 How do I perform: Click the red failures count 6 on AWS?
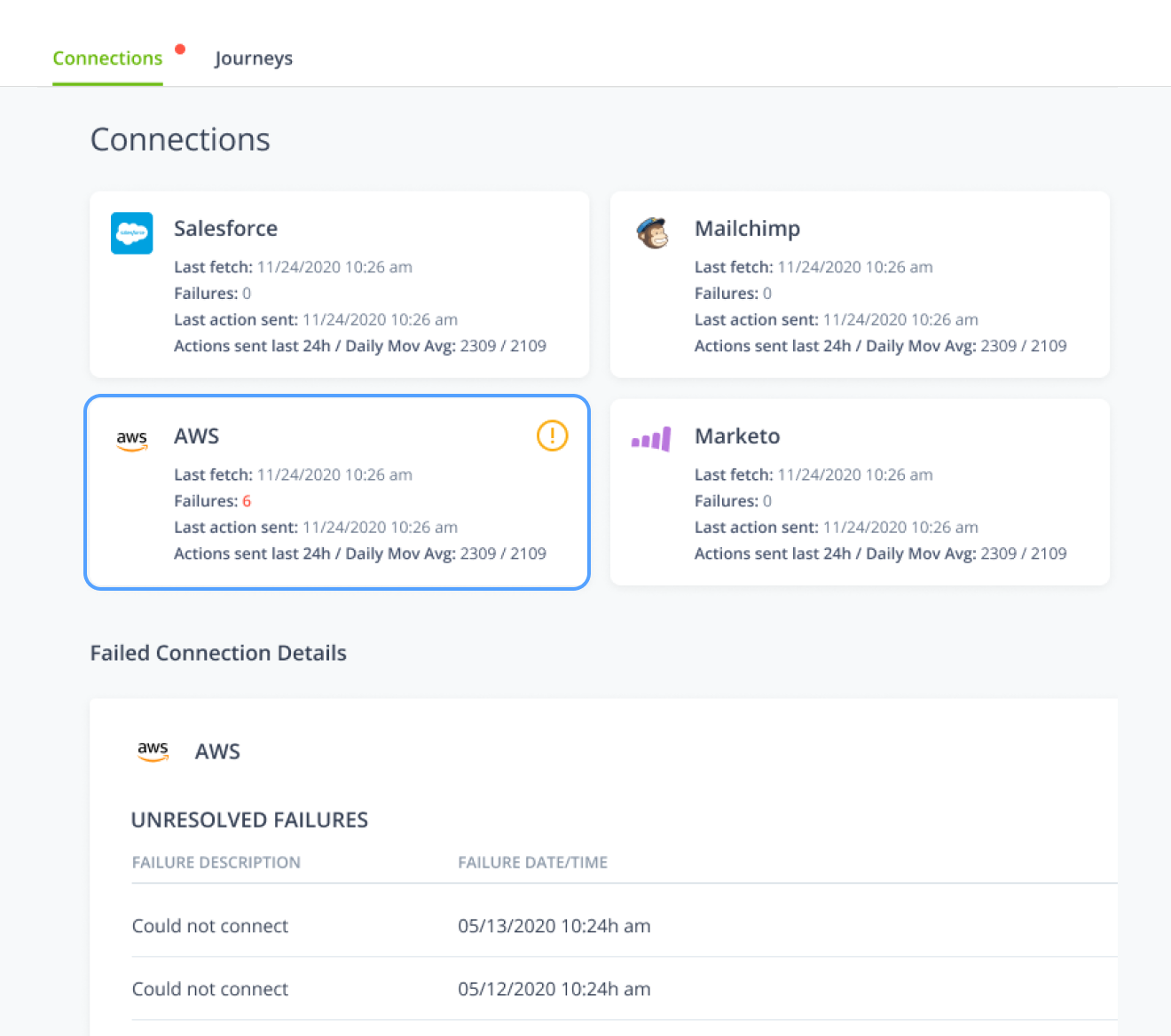click(247, 501)
